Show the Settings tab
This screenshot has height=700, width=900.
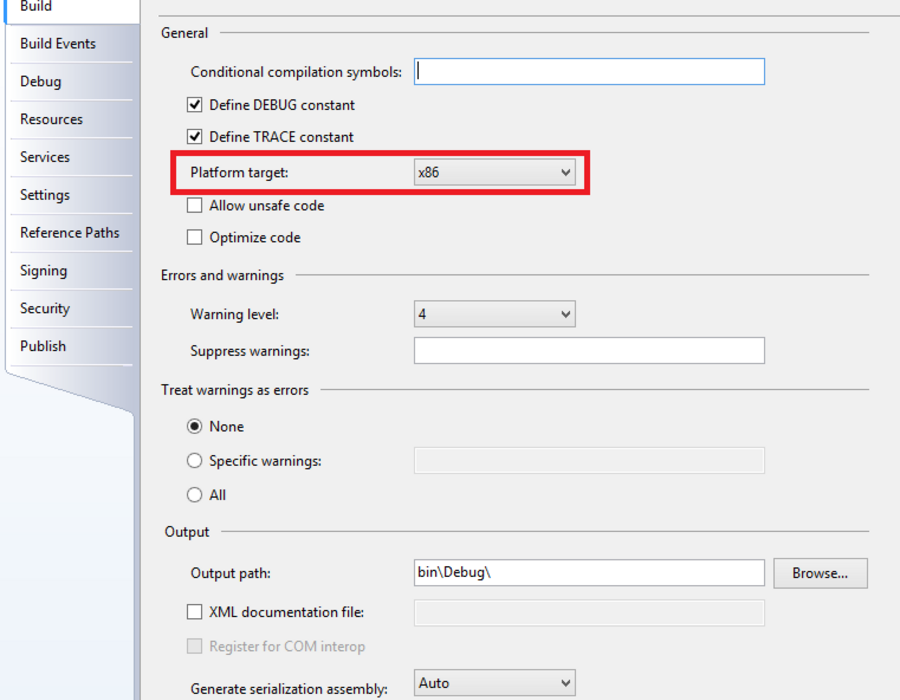[x=72, y=195]
